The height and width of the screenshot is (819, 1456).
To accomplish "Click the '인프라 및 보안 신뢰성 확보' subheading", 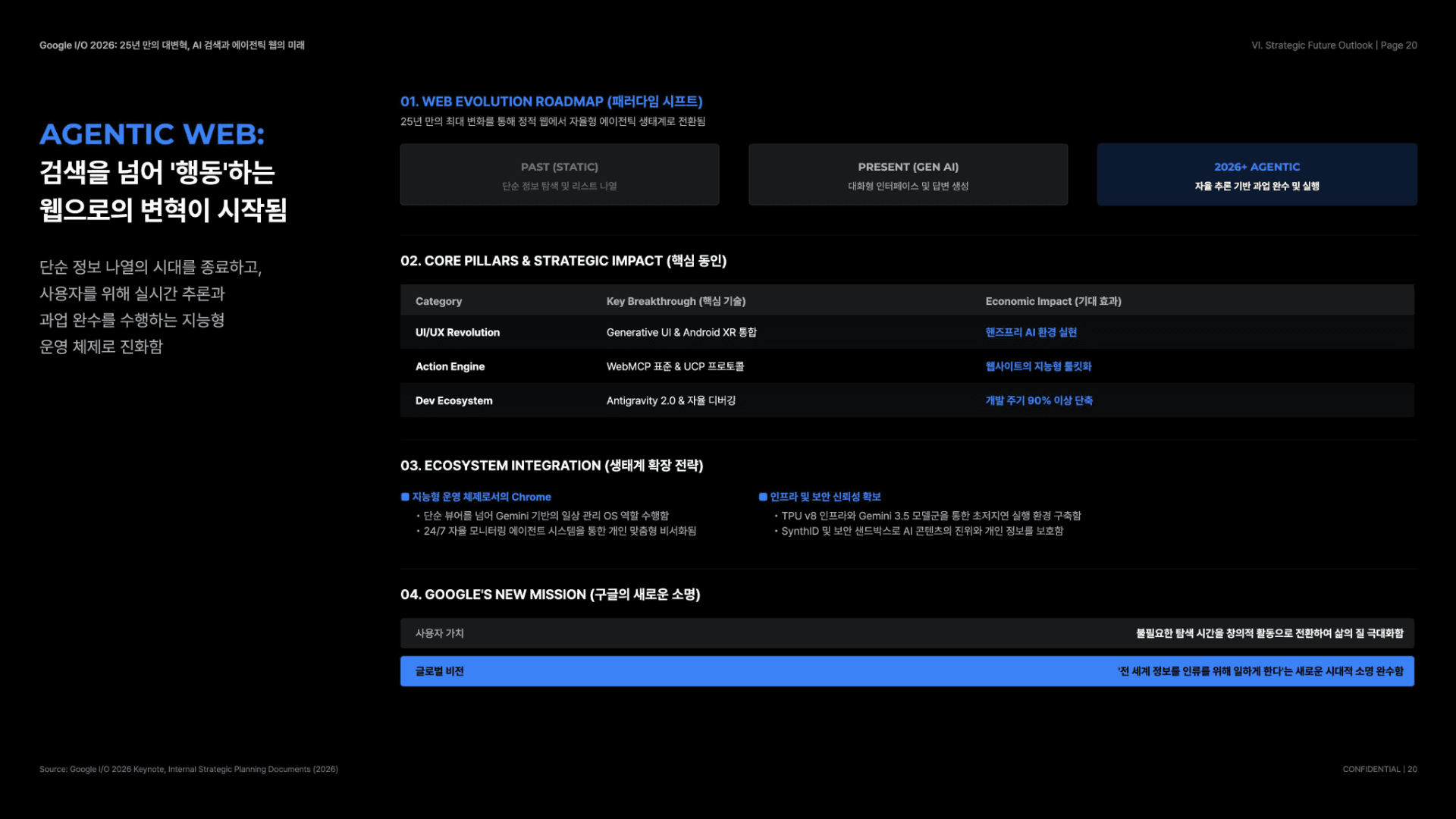I will click(825, 497).
